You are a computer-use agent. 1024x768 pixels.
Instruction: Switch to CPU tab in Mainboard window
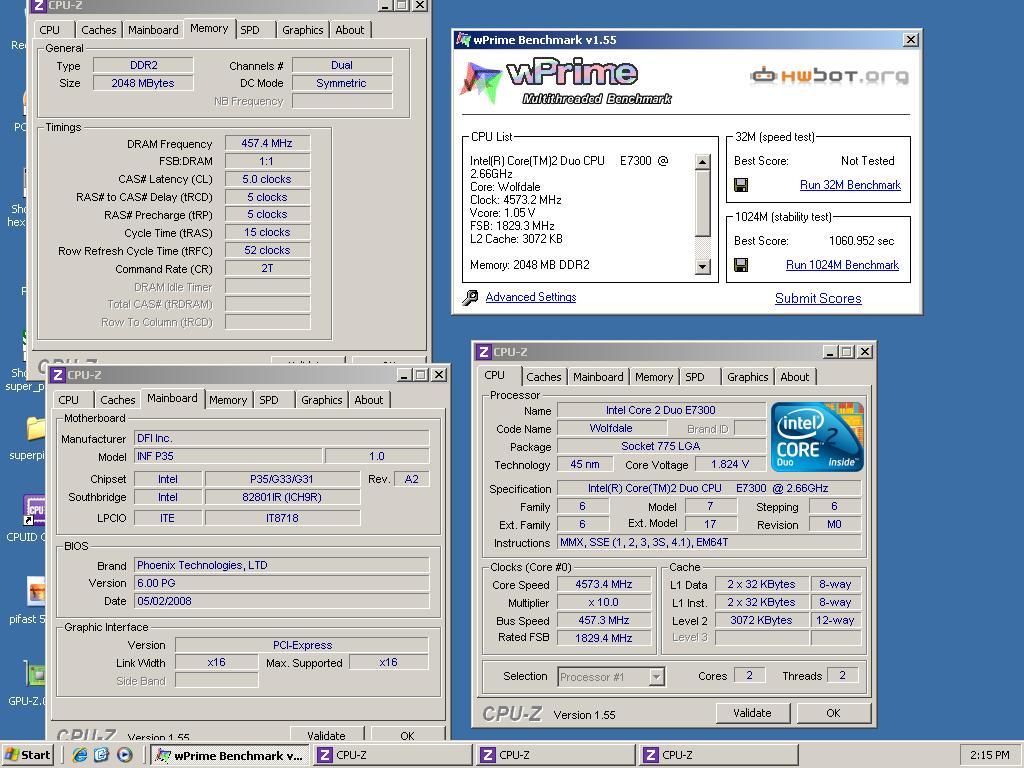click(x=69, y=400)
